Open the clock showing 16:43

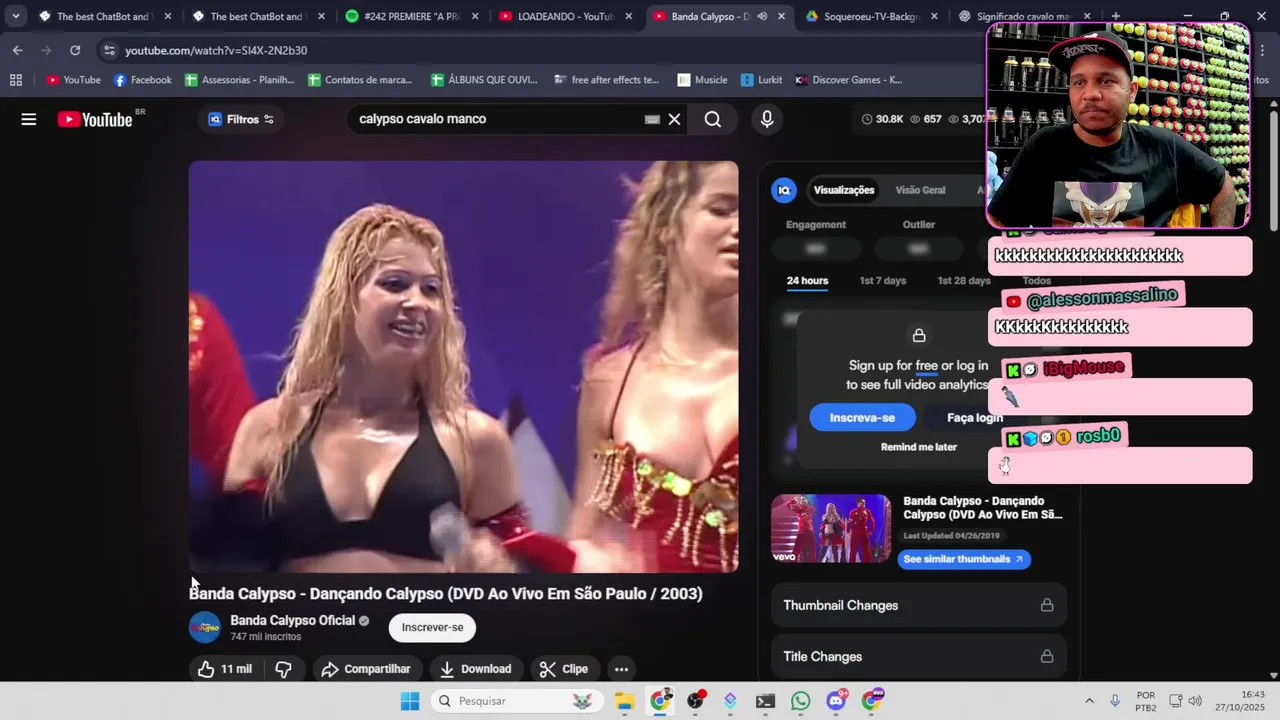1240,701
